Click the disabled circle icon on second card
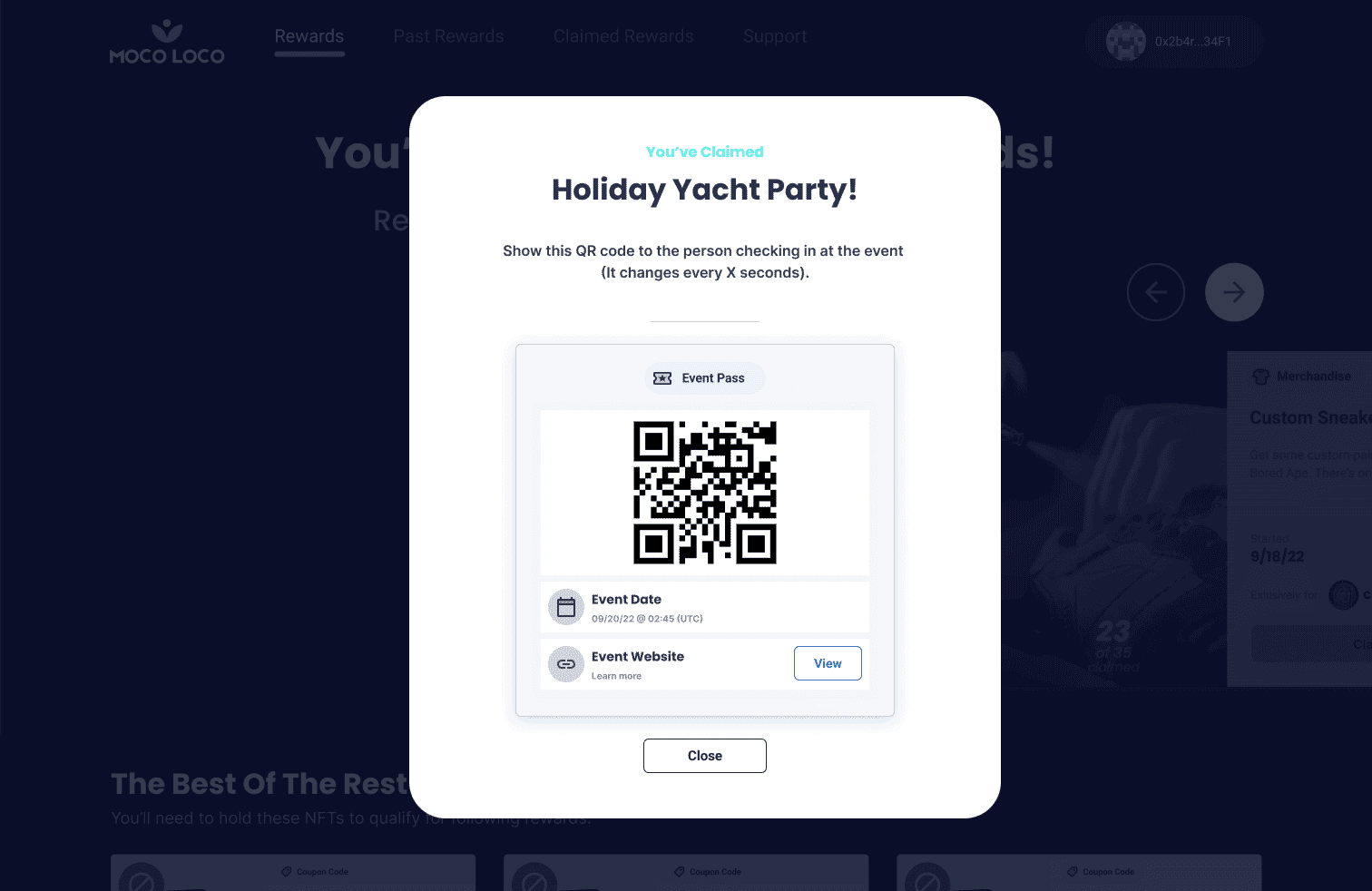Screen dimensions: 1372x891 point(534,880)
